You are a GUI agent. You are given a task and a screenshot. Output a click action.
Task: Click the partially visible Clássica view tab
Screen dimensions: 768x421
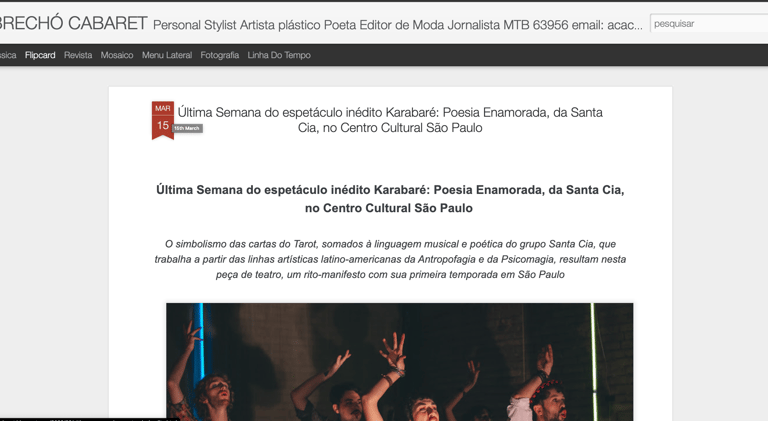tap(8, 55)
